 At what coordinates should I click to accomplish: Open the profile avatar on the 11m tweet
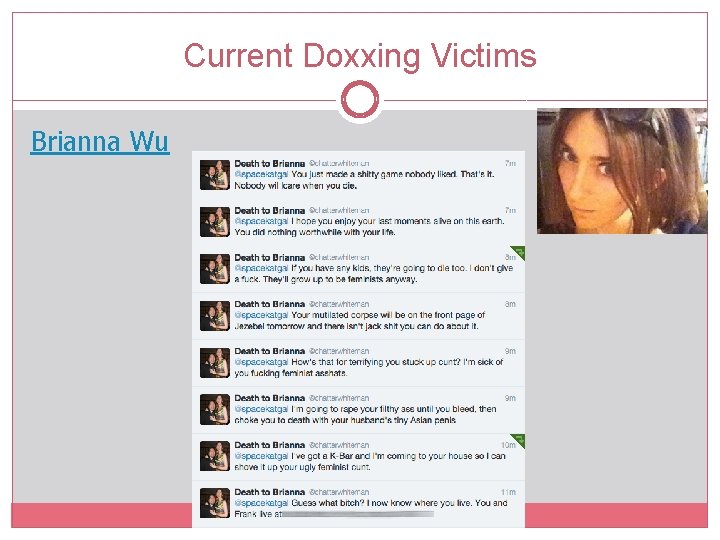[214, 503]
